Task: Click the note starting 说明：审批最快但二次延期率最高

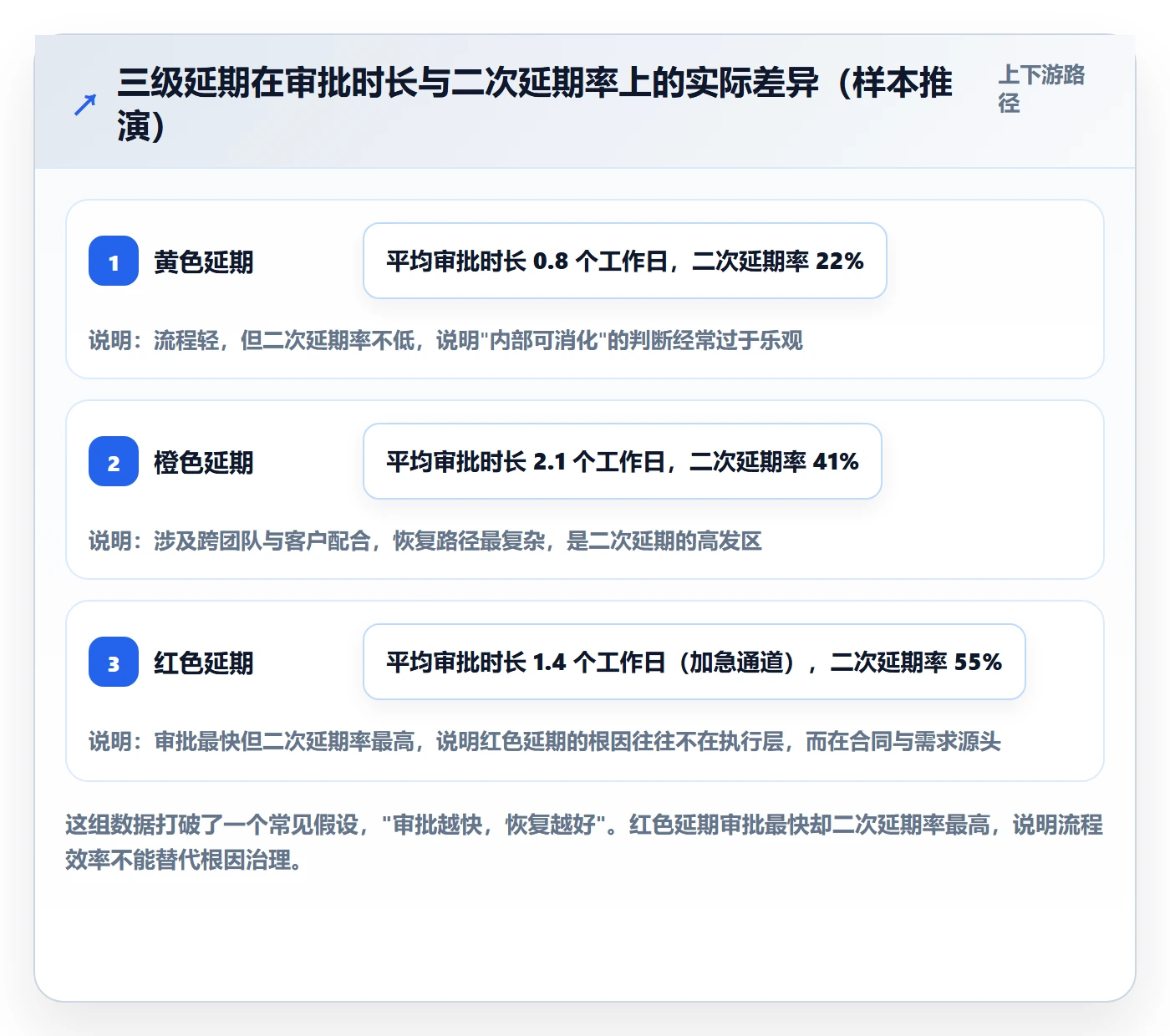Action: (x=545, y=741)
